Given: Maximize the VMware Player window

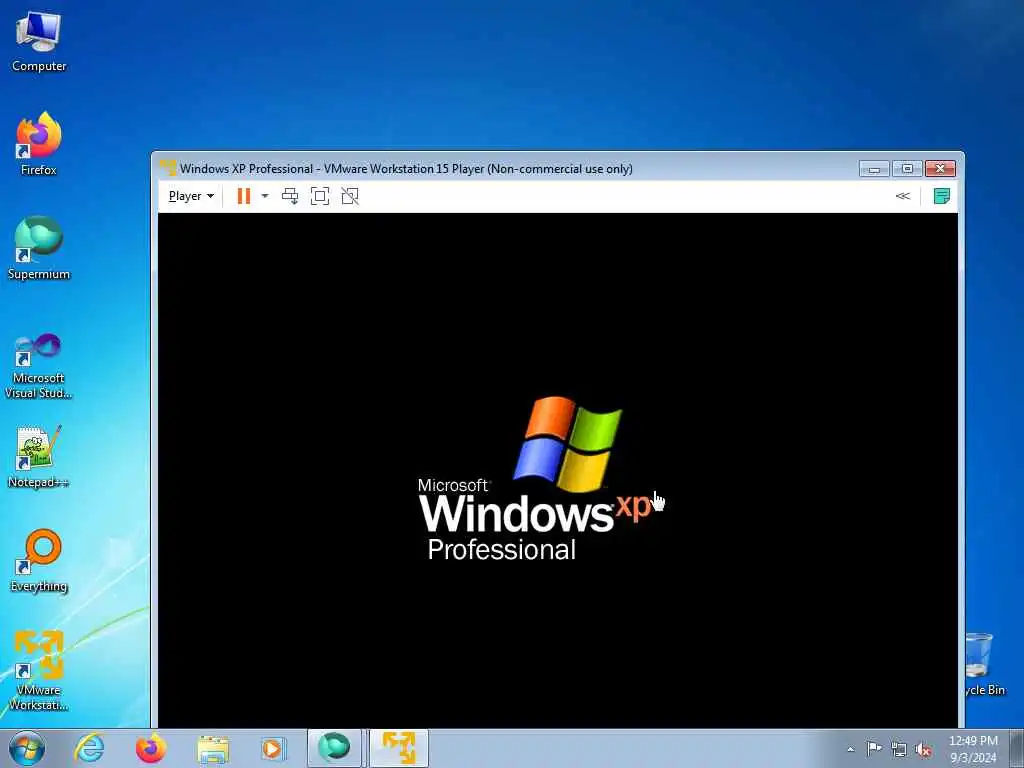Looking at the screenshot, I should (907, 168).
